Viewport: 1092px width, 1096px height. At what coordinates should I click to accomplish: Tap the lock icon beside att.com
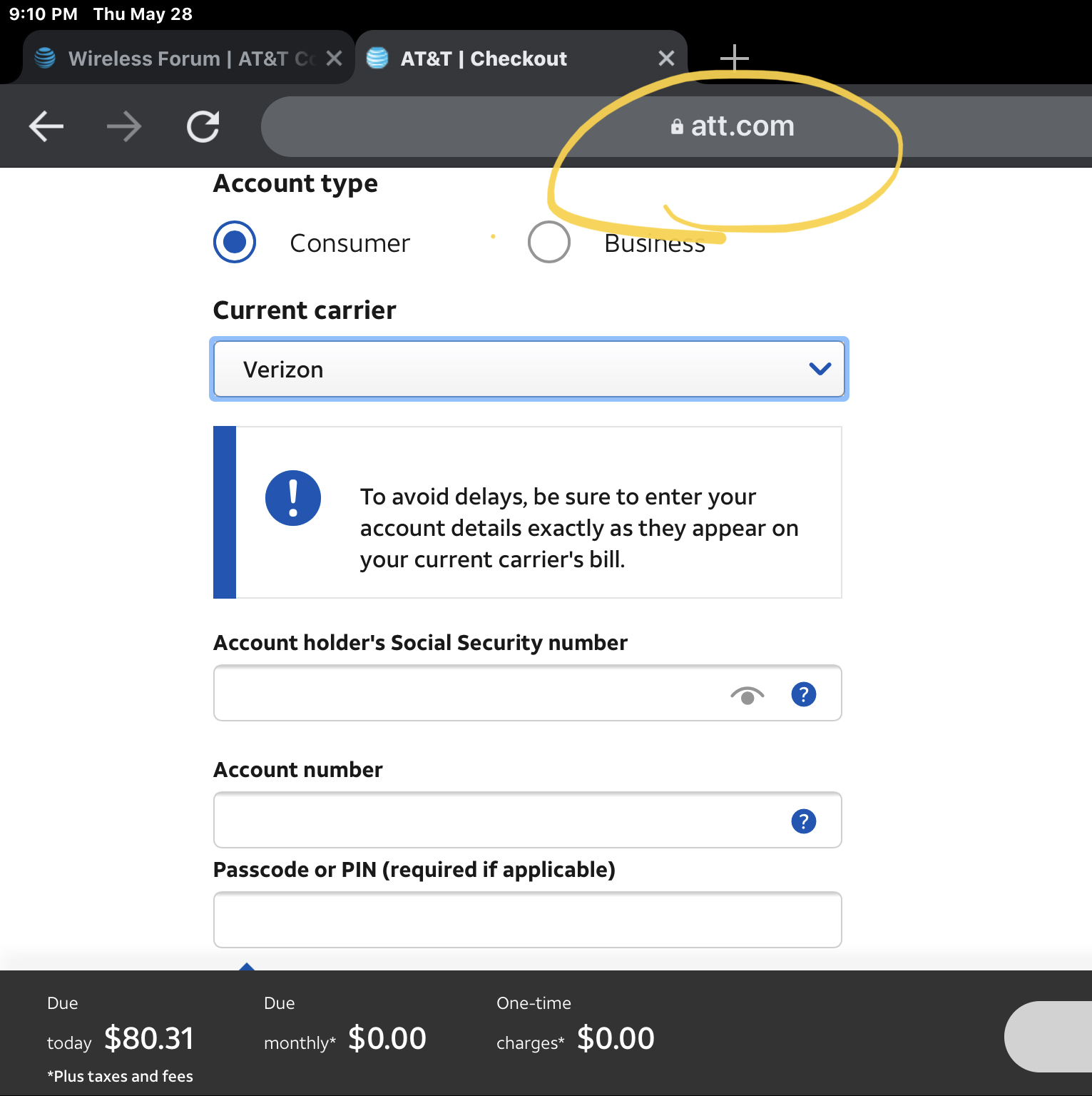click(x=677, y=127)
